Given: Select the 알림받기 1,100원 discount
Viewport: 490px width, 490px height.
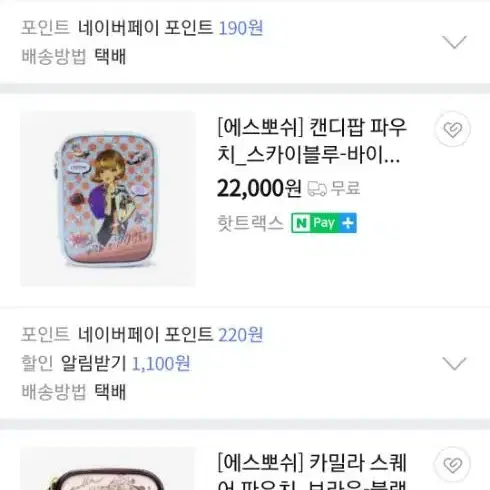Looking at the screenshot, I should pyautogui.click(x=125, y=363).
